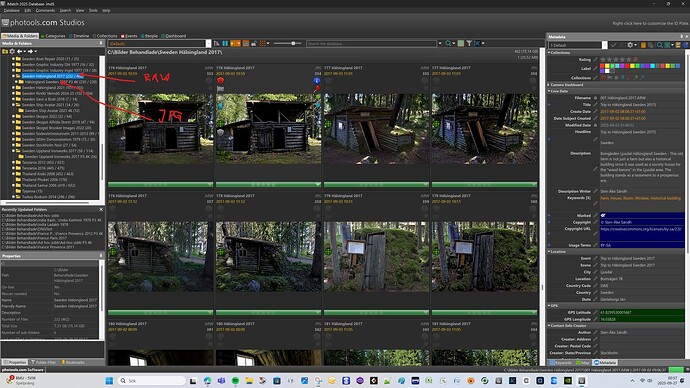
Task: Open Windows Start menu
Action: [x=110, y=381]
